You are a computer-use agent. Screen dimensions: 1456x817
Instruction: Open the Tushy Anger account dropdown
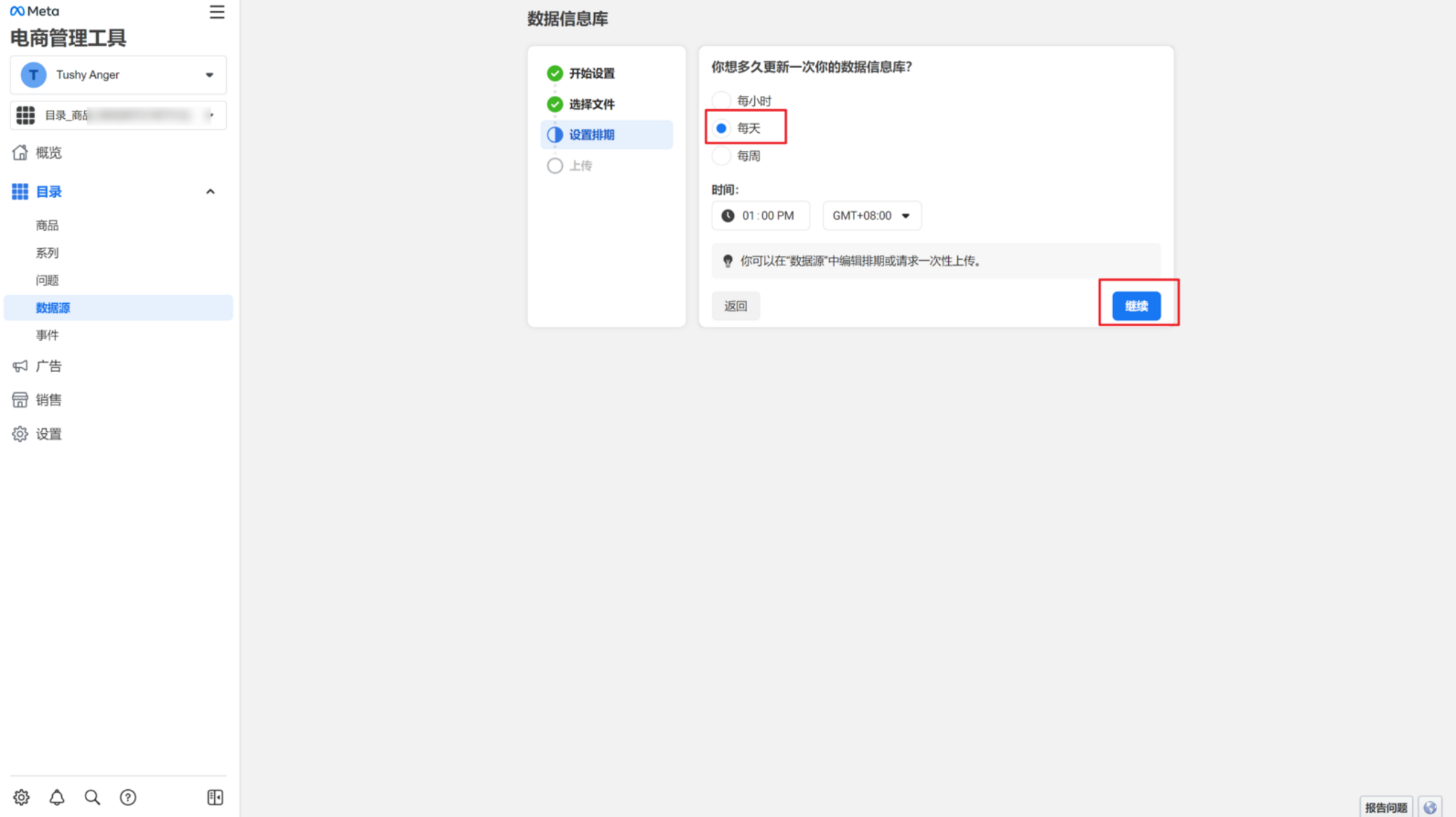118,74
